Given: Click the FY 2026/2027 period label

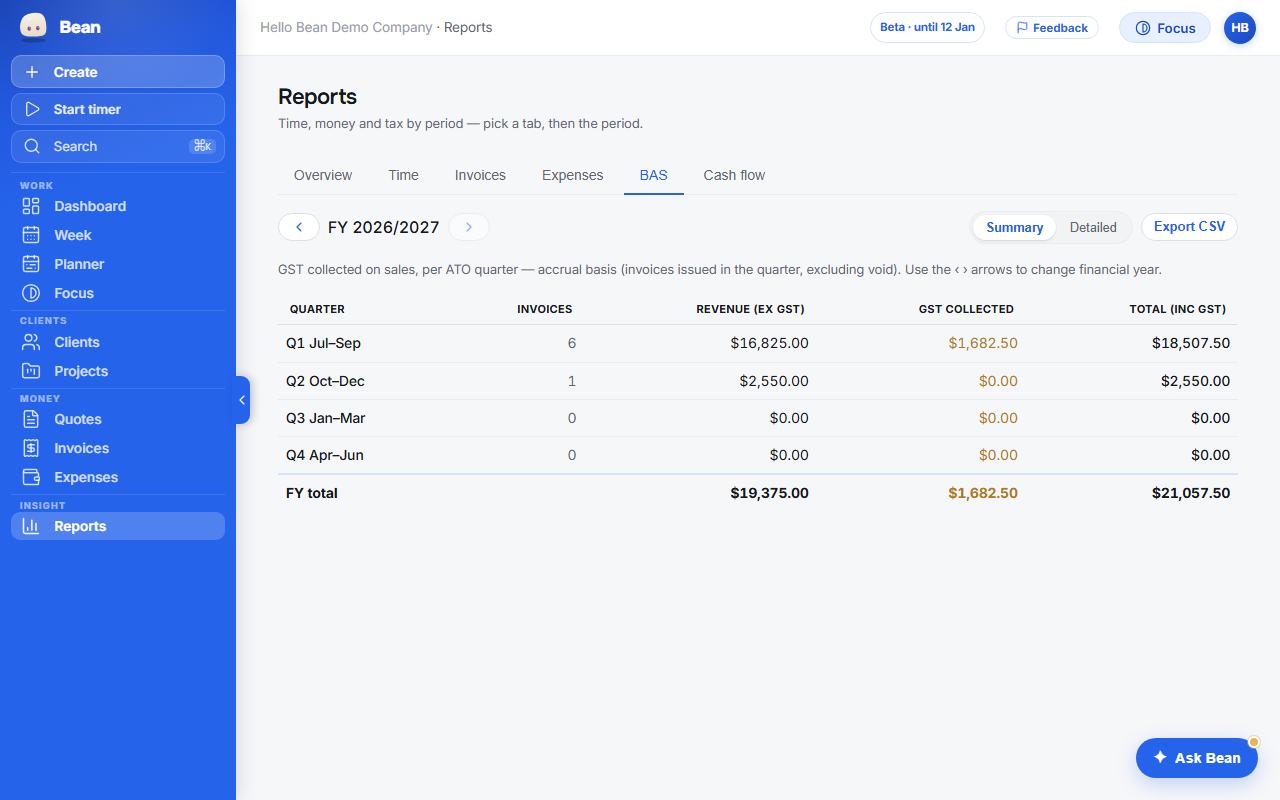Looking at the screenshot, I should [x=384, y=227].
